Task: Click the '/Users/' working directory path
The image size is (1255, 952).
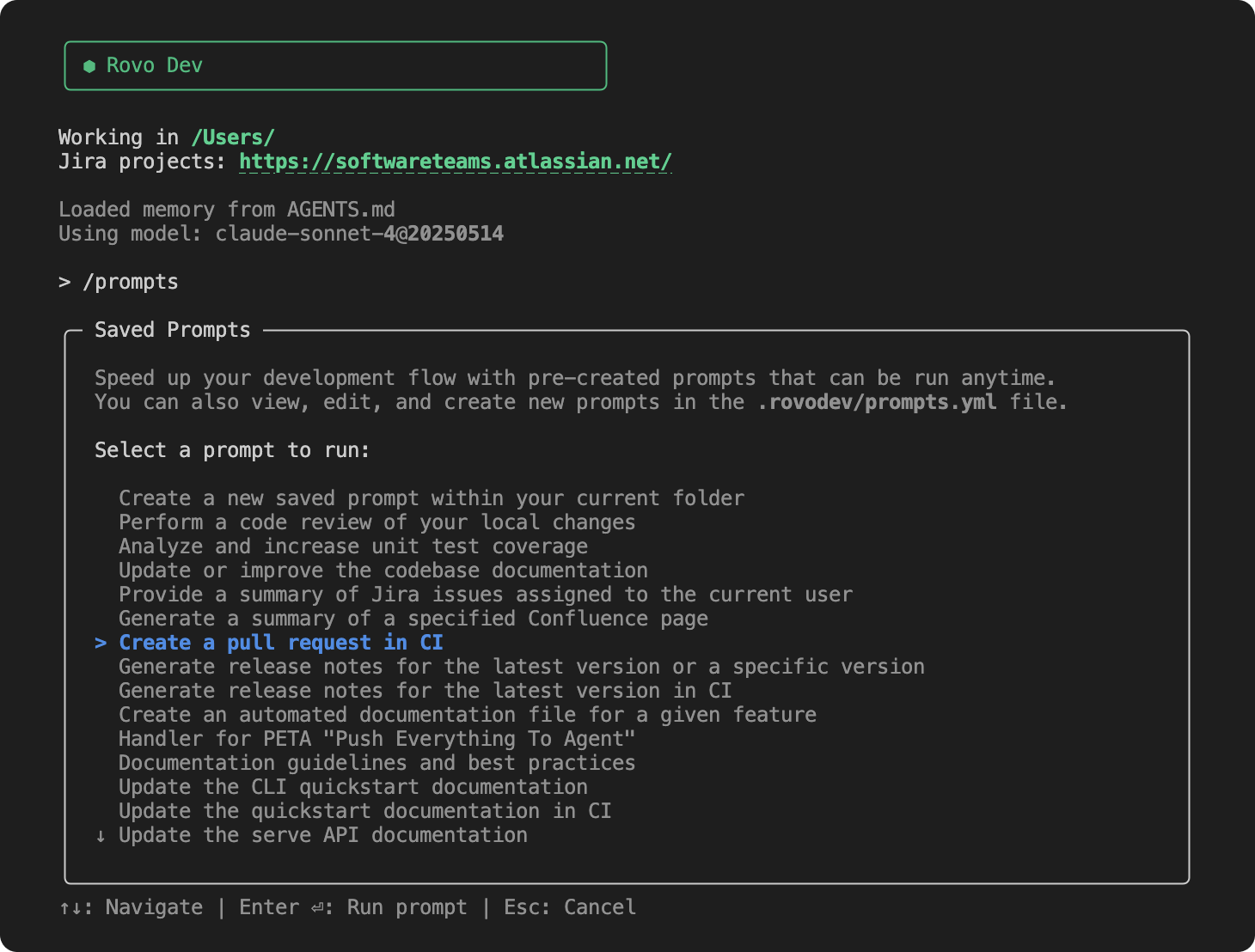Action: (x=233, y=137)
